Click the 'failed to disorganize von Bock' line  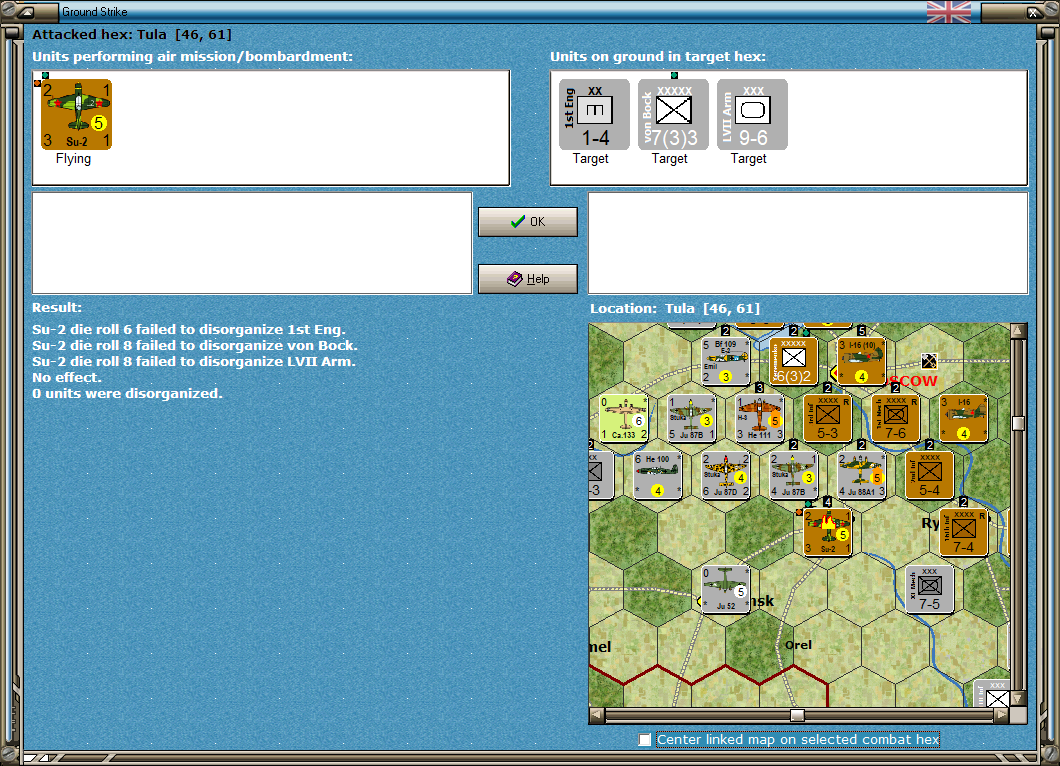(x=195, y=345)
